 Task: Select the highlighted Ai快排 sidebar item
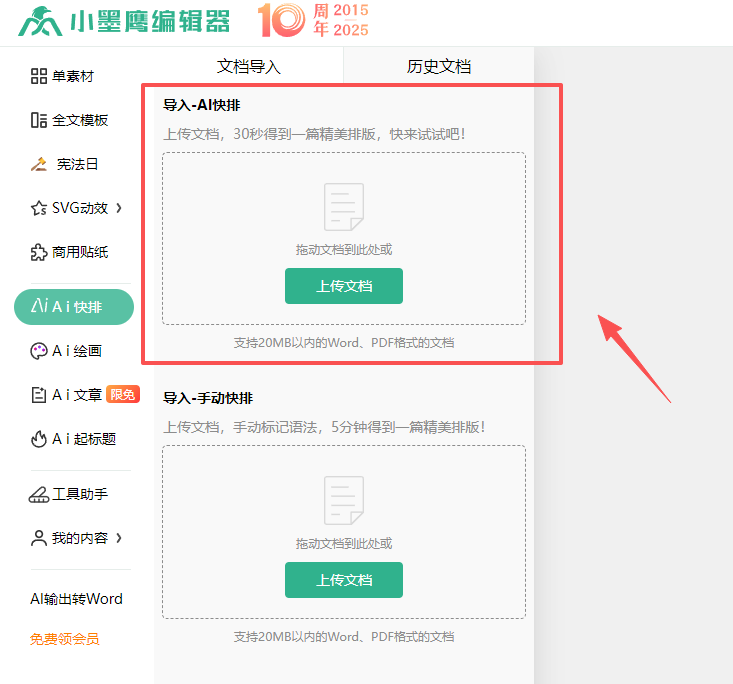pyautogui.click(x=74, y=307)
